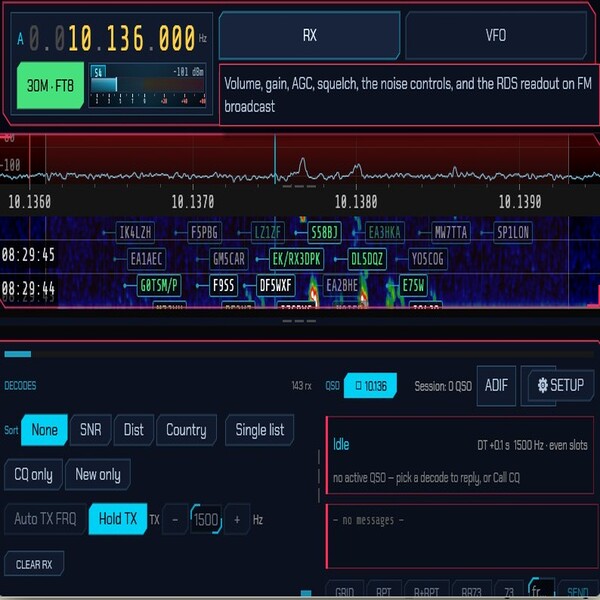Switch to the RX tab
Image resolution: width=600 pixels, height=600 pixels.
[x=310, y=35]
